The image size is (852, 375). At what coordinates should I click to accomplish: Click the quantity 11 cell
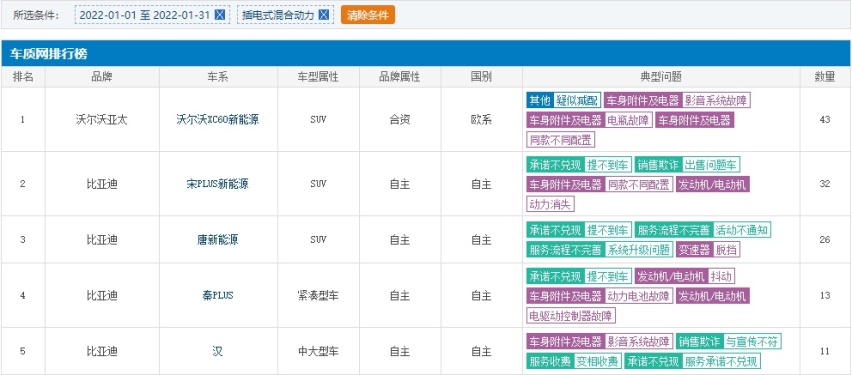(x=825, y=352)
